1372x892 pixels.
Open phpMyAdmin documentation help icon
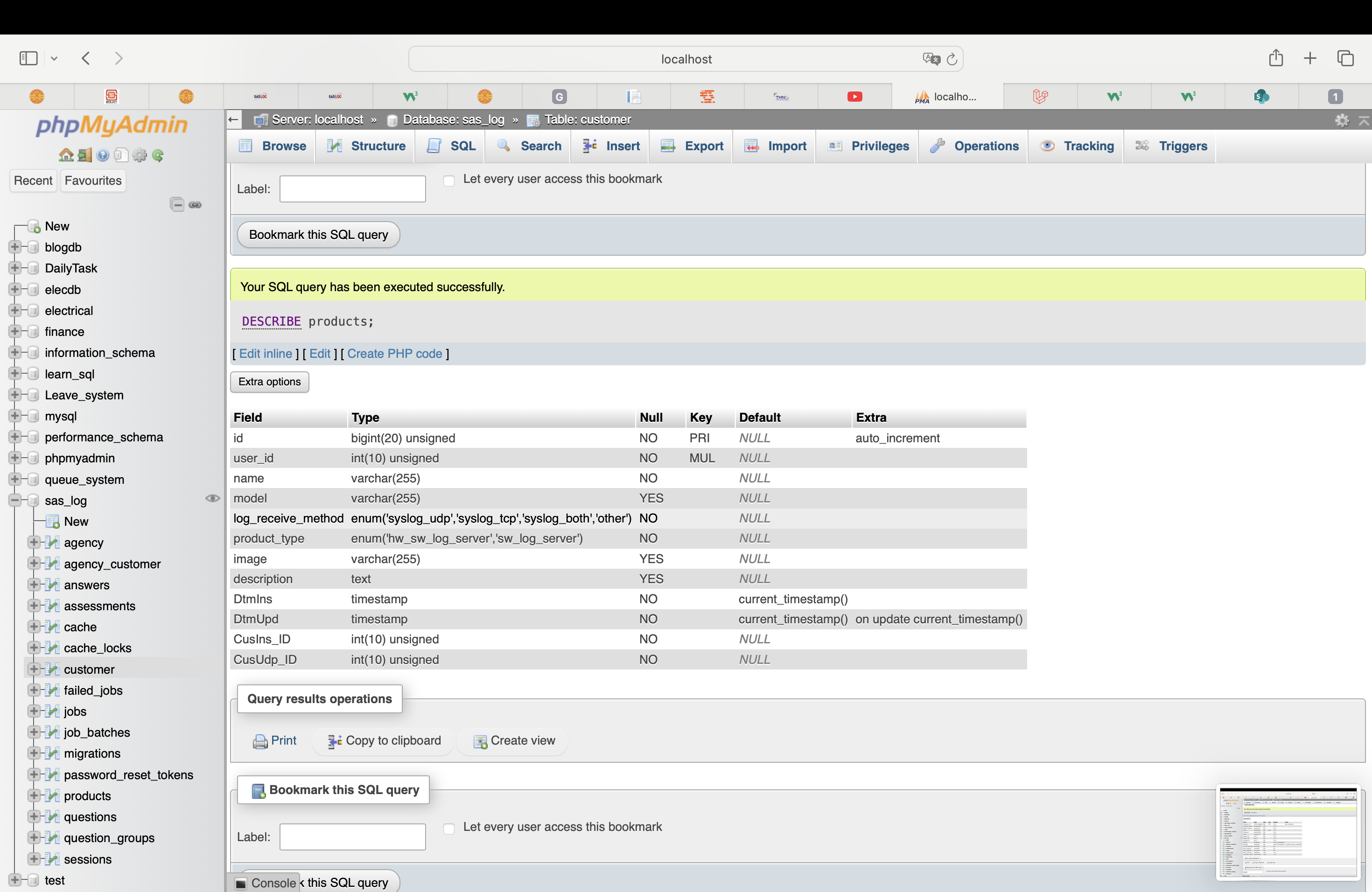103,155
